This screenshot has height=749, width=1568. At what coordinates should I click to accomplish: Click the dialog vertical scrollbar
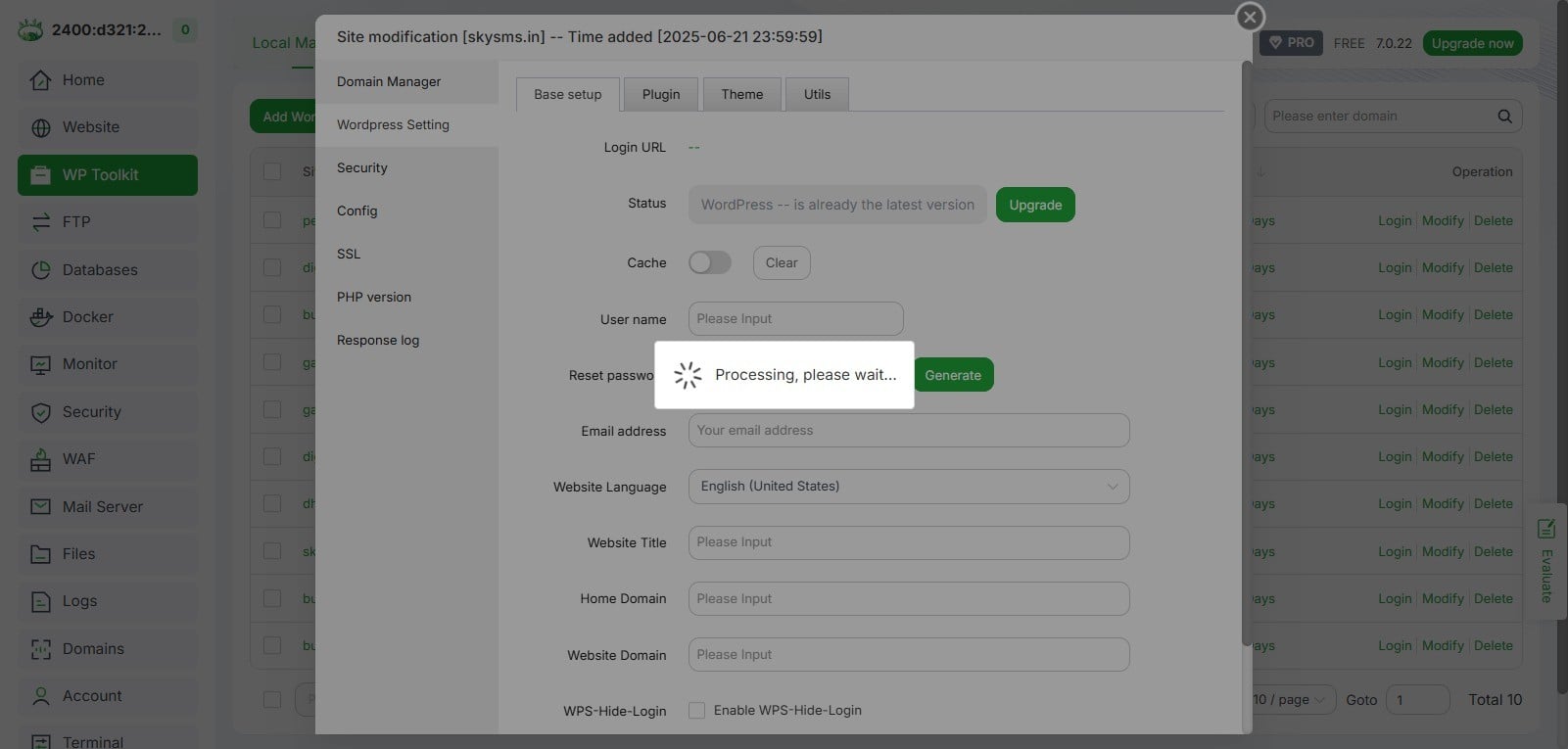point(1246,352)
